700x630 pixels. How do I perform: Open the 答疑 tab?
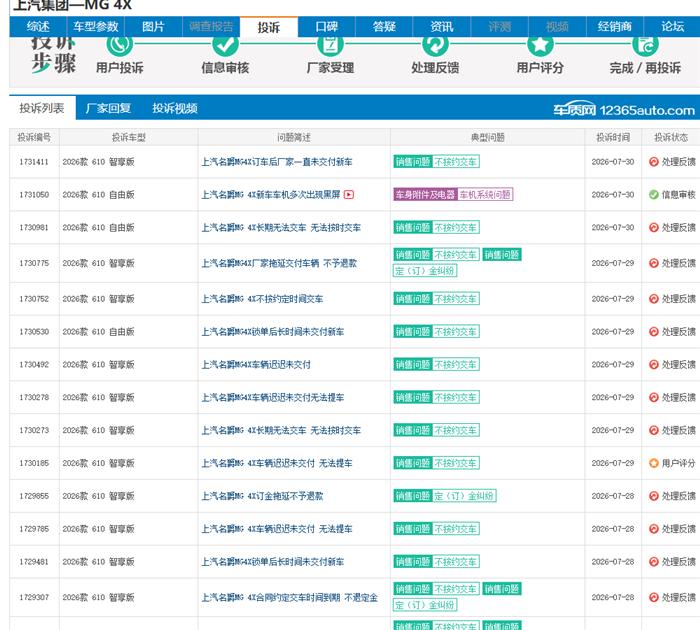tap(384, 27)
